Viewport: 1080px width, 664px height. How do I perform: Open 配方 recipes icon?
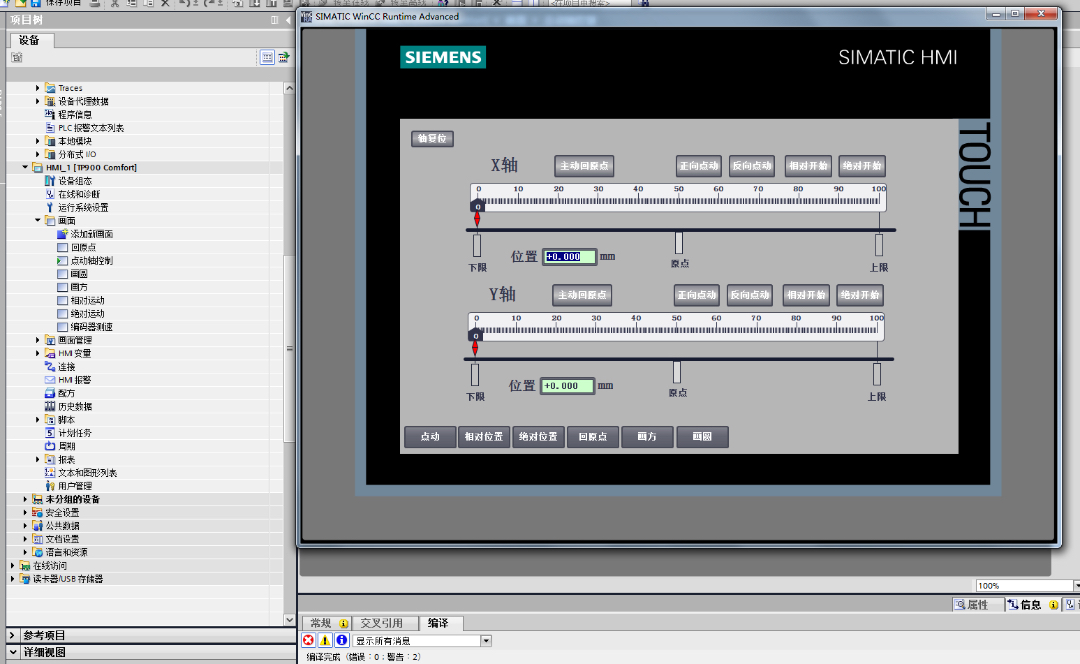point(50,393)
